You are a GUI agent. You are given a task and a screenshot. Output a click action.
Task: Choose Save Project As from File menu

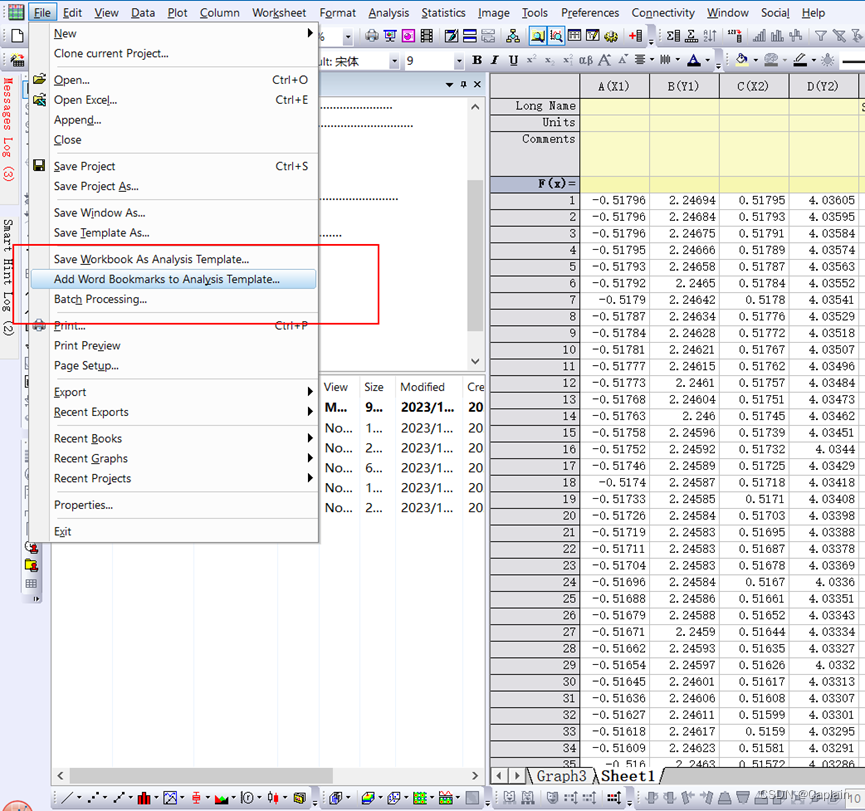(174, 186)
